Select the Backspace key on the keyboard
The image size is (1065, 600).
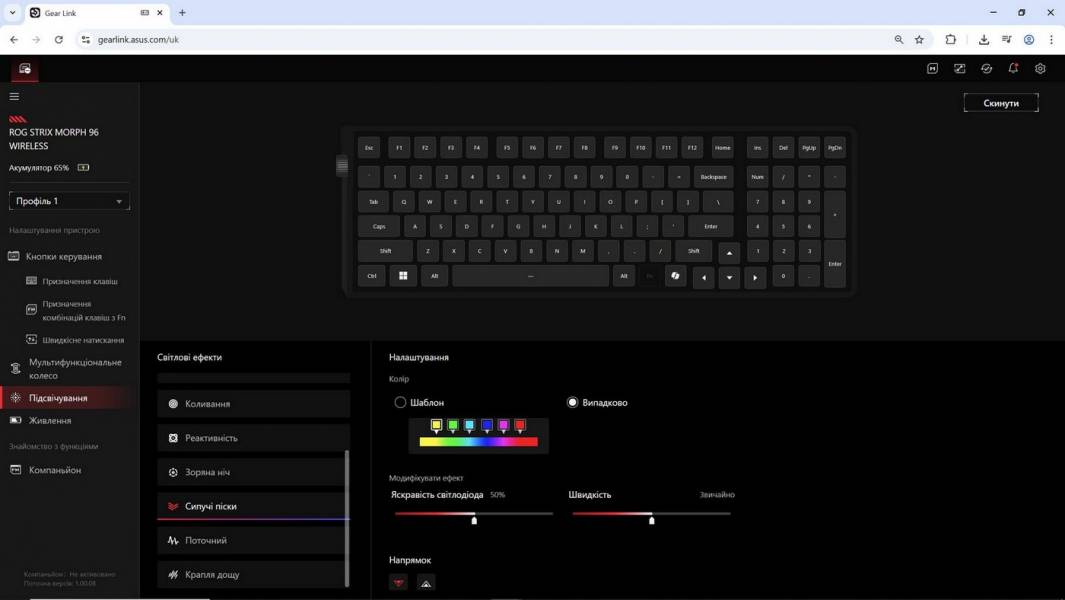713,177
